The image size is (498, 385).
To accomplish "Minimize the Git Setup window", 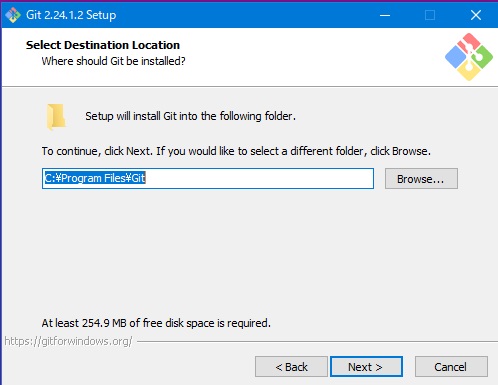I will point(385,15).
